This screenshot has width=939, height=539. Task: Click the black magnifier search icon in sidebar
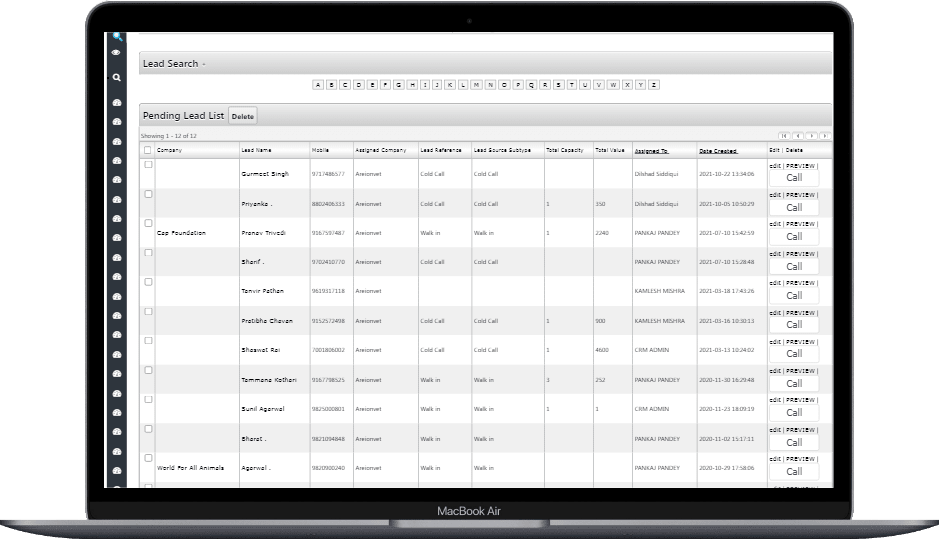tap(116, 77)
